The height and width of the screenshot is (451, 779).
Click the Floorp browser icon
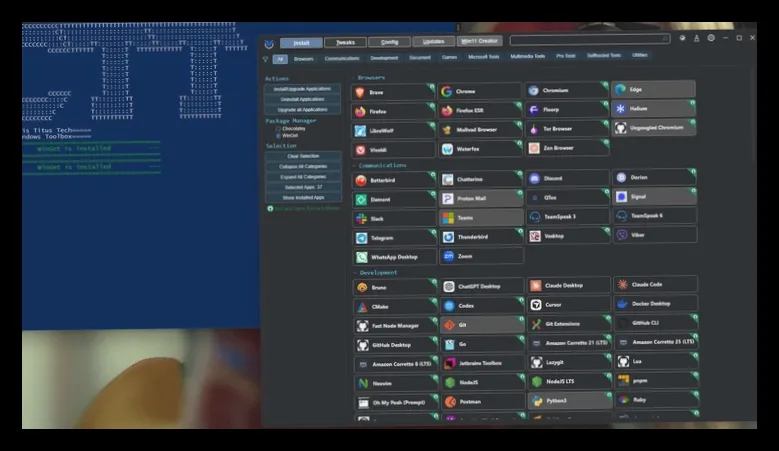point(534,110)
